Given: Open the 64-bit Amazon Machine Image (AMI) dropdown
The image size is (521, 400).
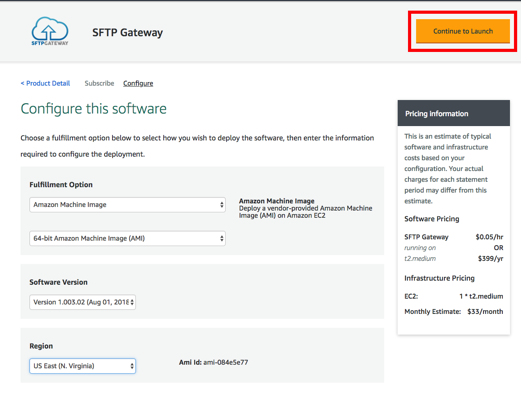Looking at the screenshot, I should [127, 238].
